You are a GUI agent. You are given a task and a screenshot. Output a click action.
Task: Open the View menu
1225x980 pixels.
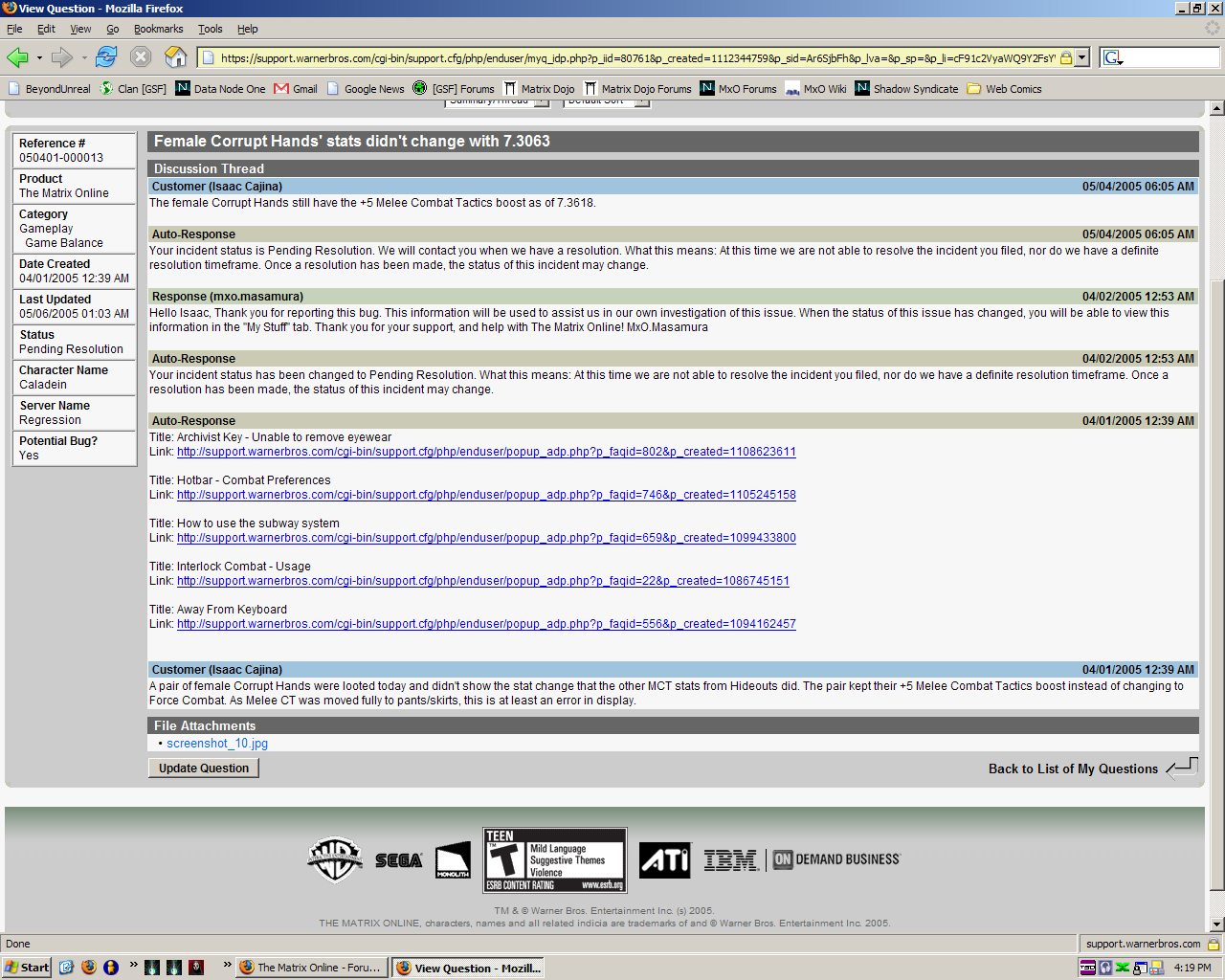(x=80, y=29)
